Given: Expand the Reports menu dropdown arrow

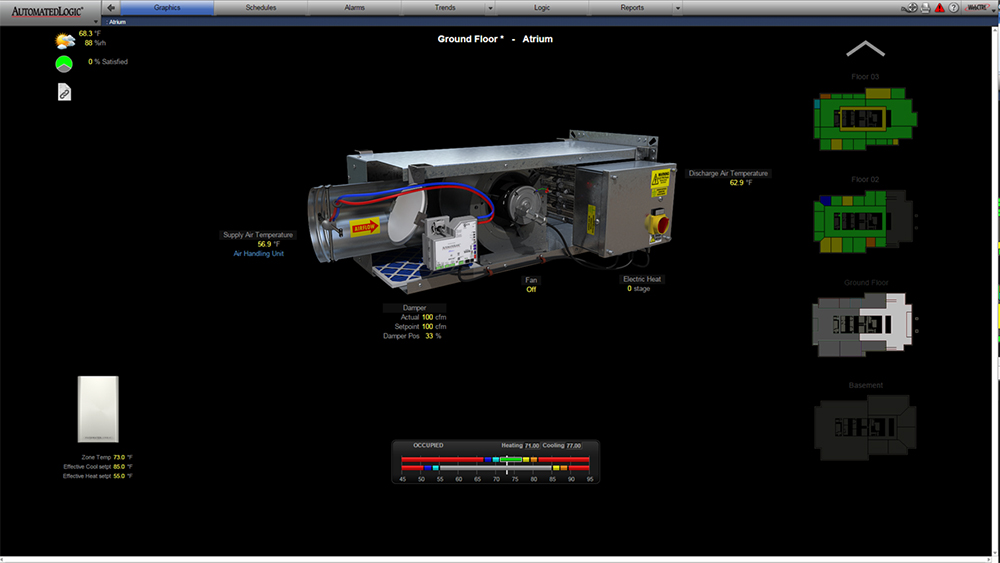Looking at the screenshot, I should click(677, 8).
